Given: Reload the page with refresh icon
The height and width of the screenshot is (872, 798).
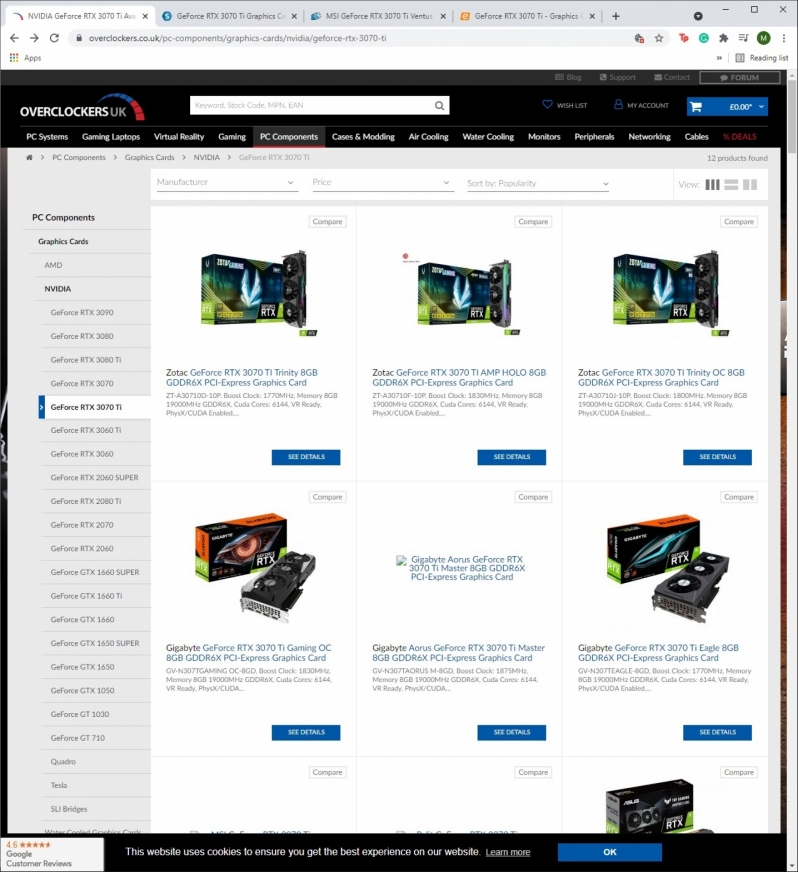Looking at the screenshot, I should coord(54,38).
